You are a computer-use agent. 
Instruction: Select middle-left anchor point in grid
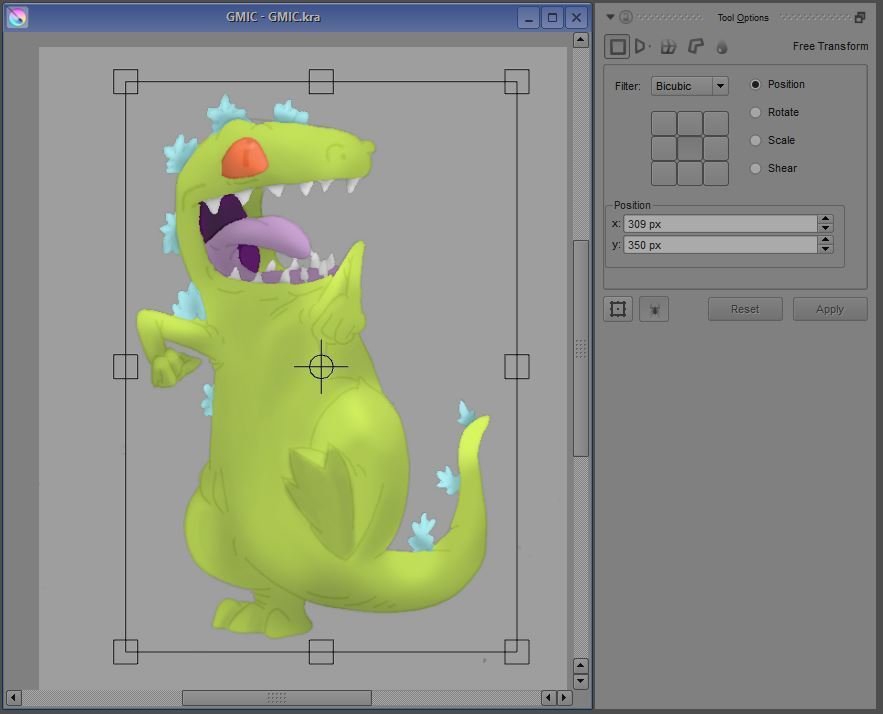click(x=664, y=149)
